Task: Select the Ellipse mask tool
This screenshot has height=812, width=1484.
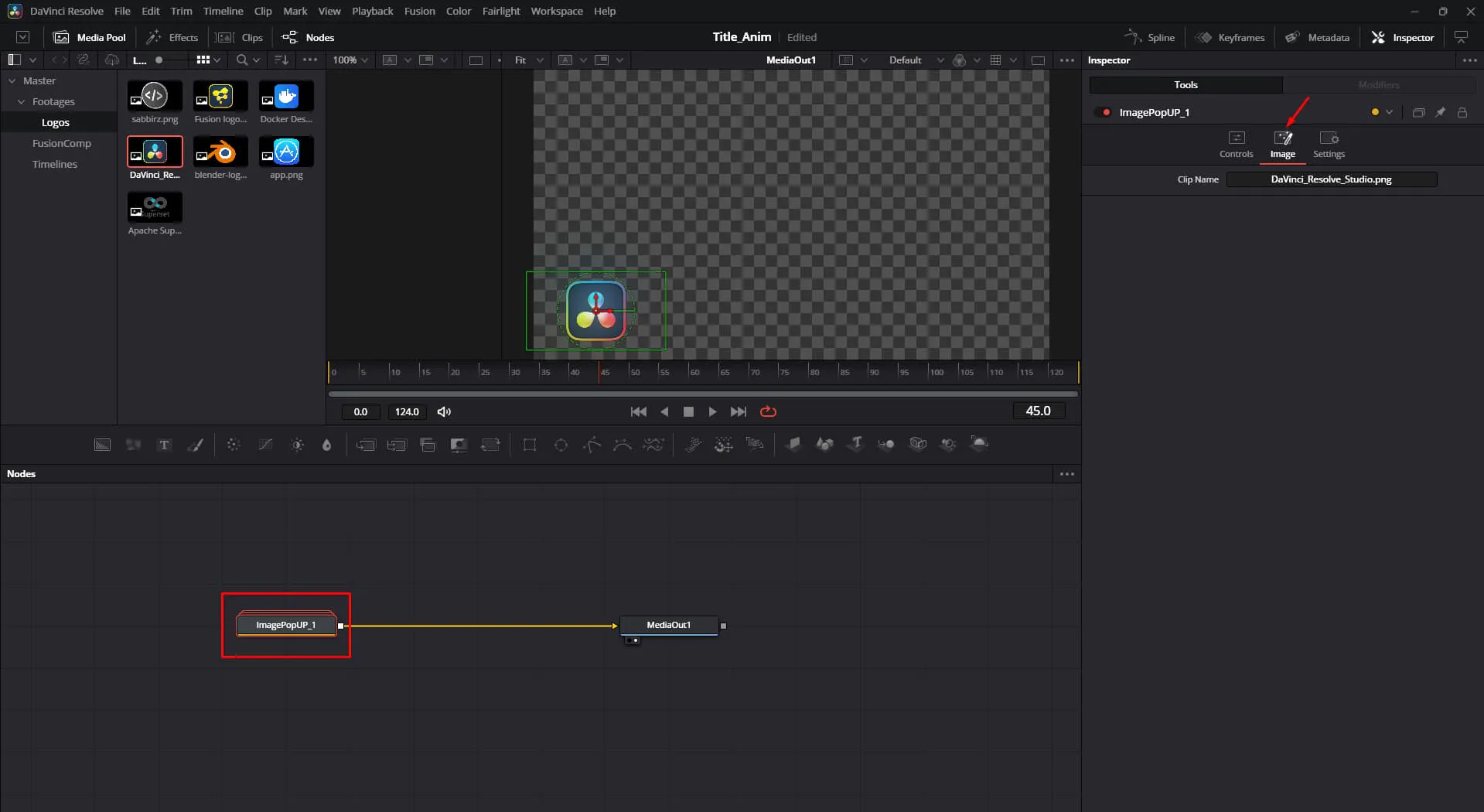Action: click(x=561, y=445)
